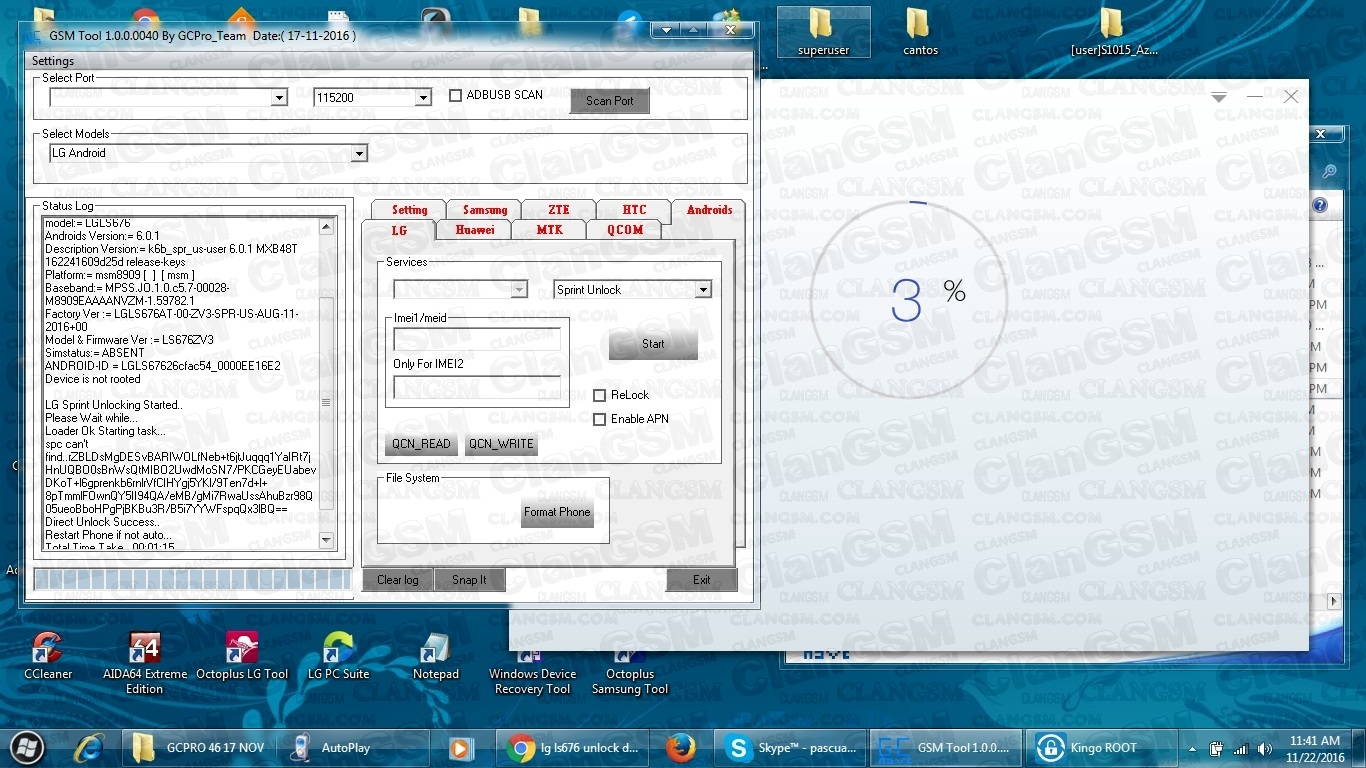Select the LG tab
Image resolution: width=1366 pixels, height=768 pixels.
399,229
